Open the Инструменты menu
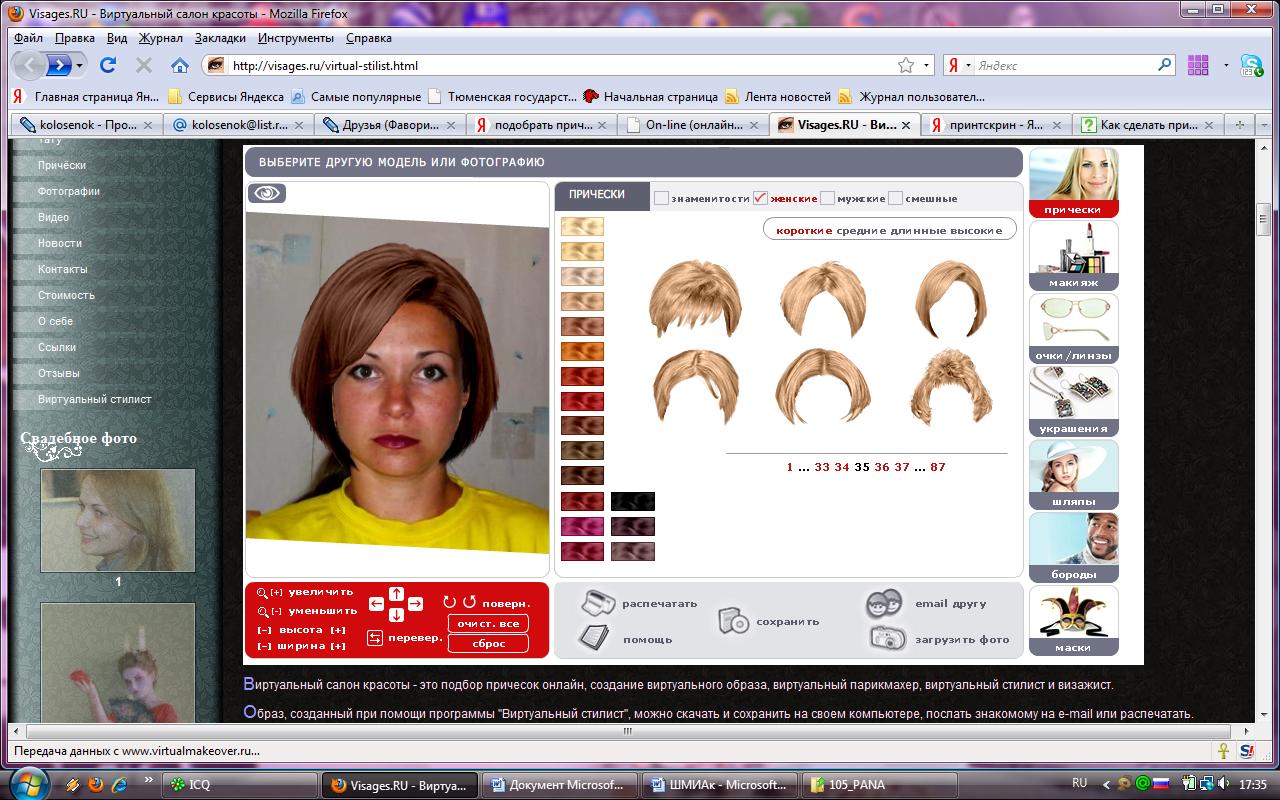 296,38
